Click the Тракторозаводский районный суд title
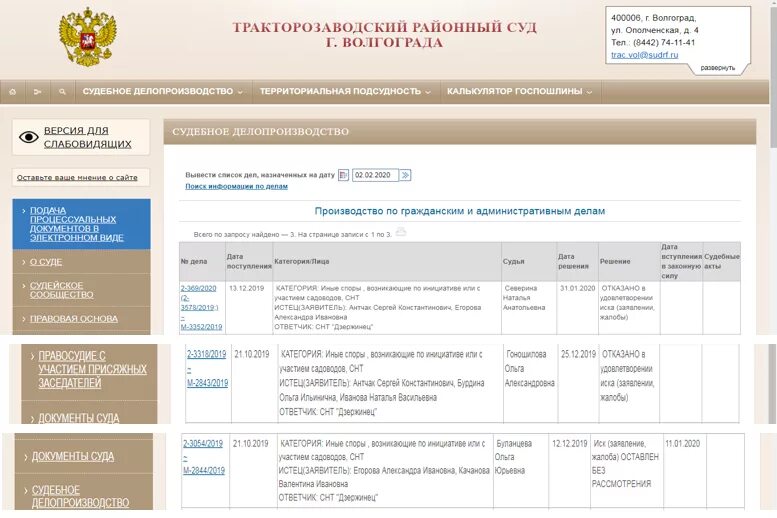Viewport: 777px width, 518px height. (x=385, y=34)
